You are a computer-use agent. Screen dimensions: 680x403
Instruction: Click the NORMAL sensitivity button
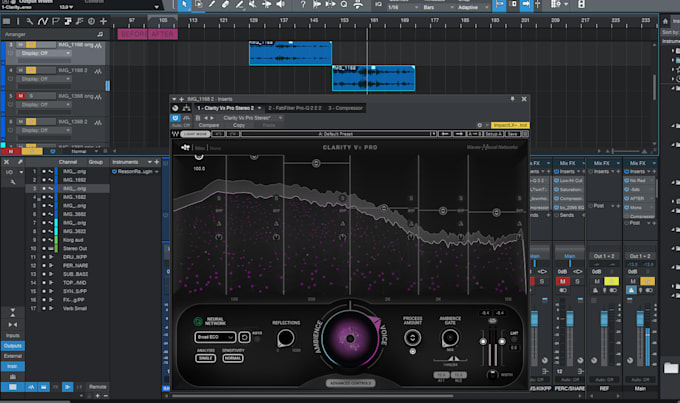(x=233, y=358)
